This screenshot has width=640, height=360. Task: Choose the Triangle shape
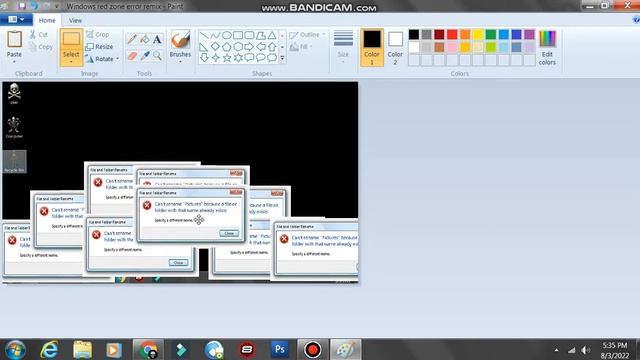(272, 36)
